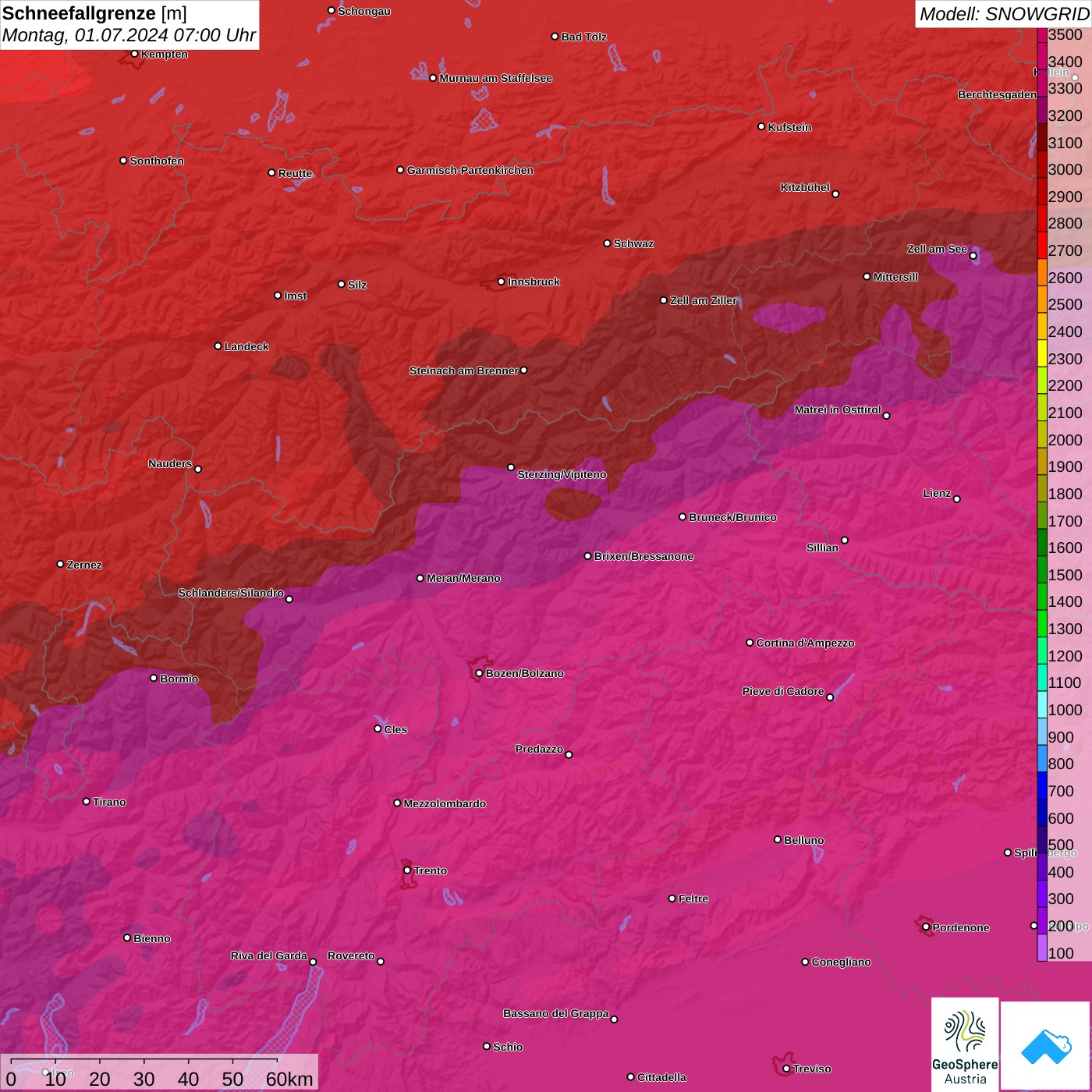
Task: Click the Silz label
Action: click(356, 285)
